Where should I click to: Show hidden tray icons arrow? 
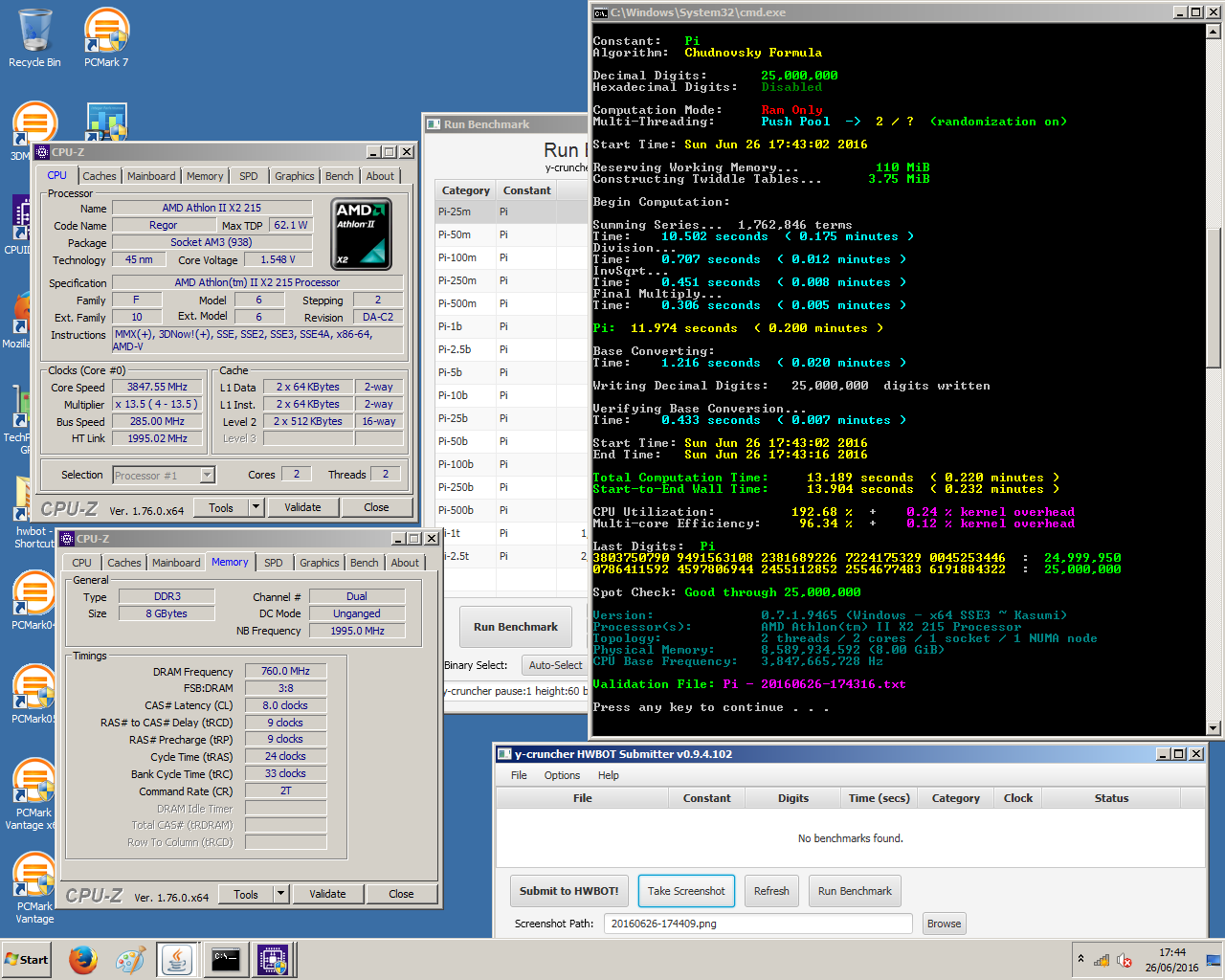[1080, 959]
